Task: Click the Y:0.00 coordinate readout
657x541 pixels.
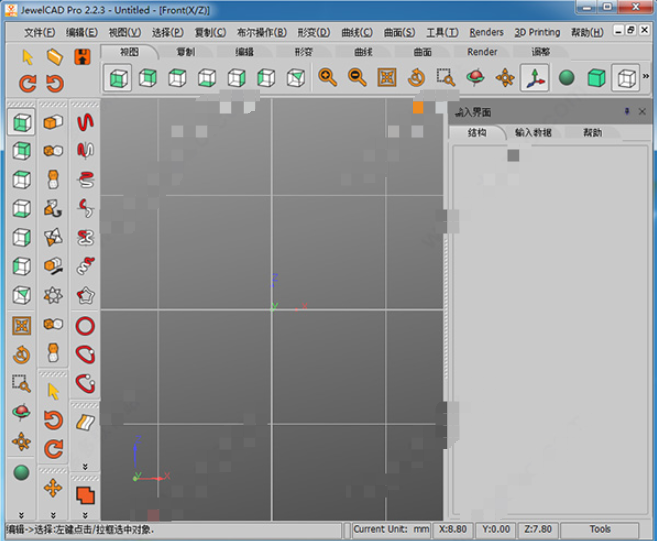Action: [x=496, y=529]
